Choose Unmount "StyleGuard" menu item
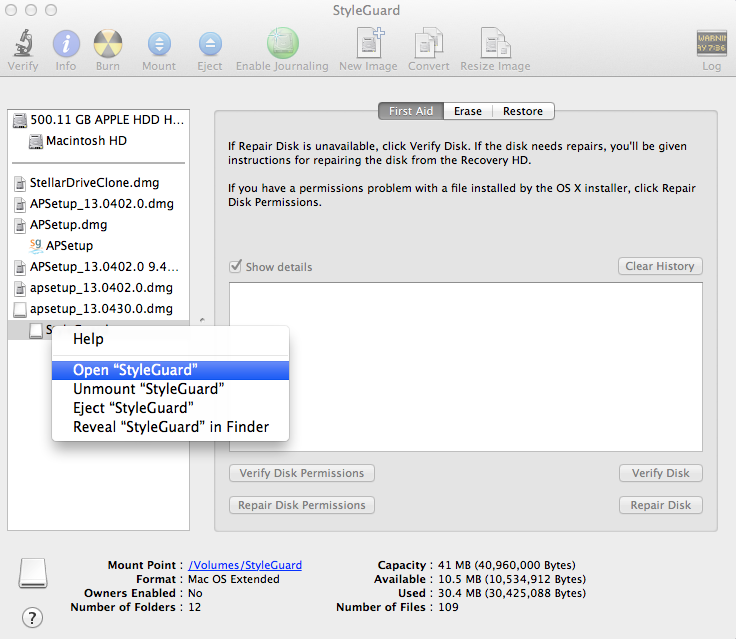Screen dimensions: 736x639 [x=170, y=389]
